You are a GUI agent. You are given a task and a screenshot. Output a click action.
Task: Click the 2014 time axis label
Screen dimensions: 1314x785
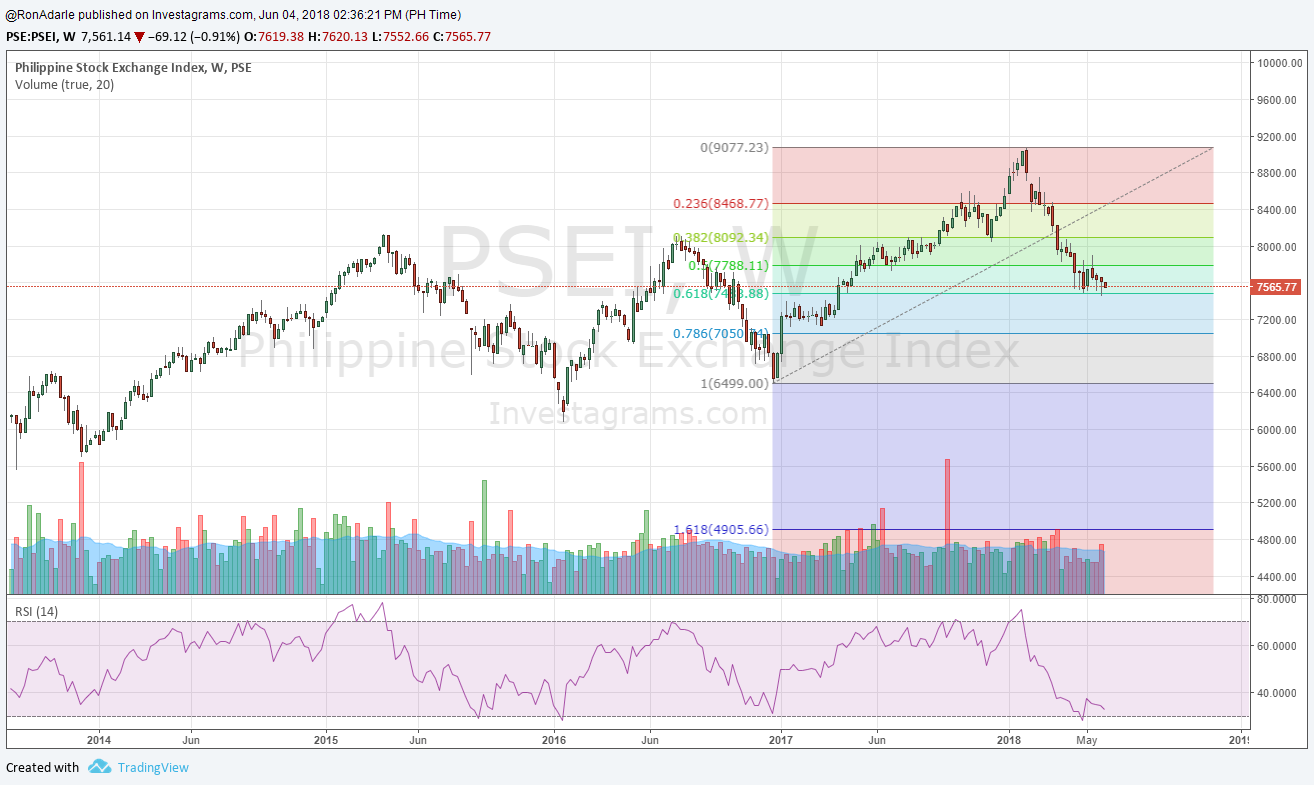point(98,740)
